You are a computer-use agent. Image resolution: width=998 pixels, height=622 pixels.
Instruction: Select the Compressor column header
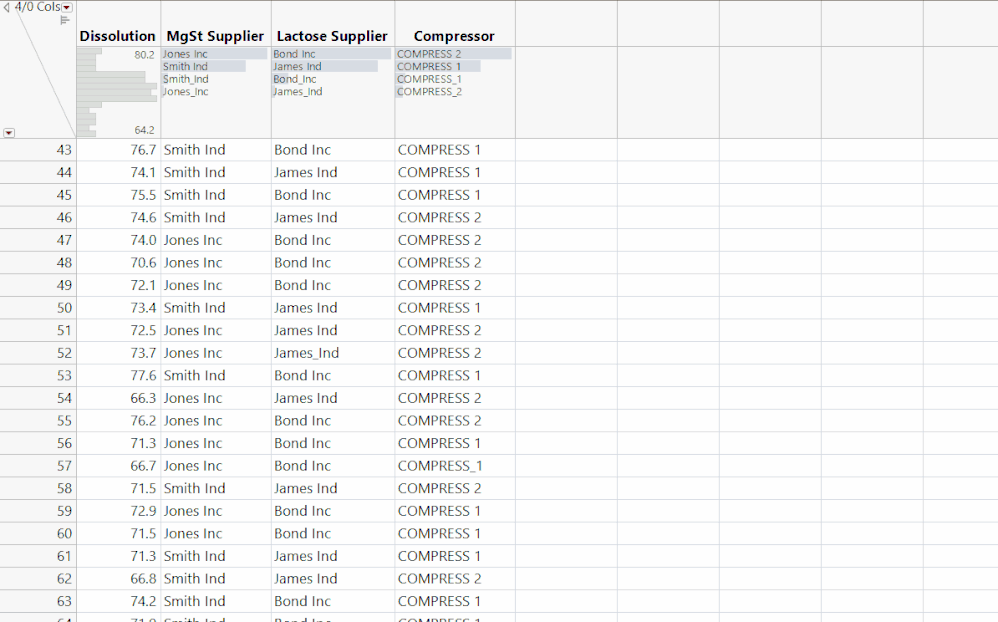[x=454, y=36]
